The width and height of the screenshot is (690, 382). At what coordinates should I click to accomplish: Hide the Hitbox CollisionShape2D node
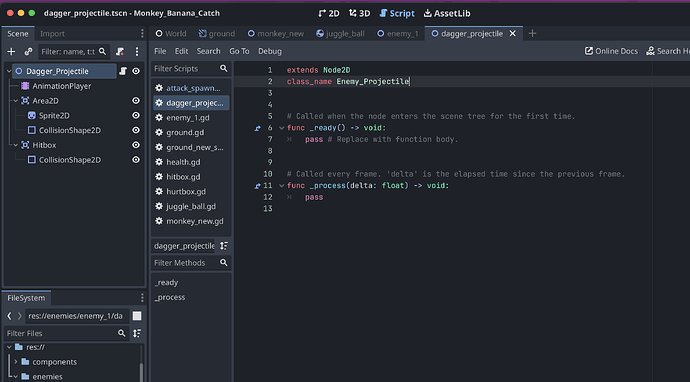coord(136,160)
